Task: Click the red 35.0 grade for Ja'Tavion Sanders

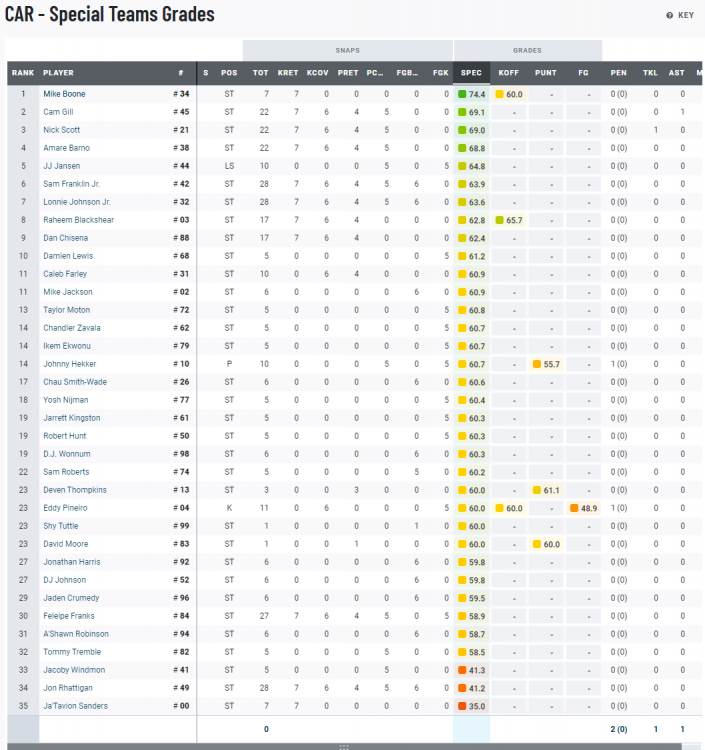Action: click(x=463, y=706)
